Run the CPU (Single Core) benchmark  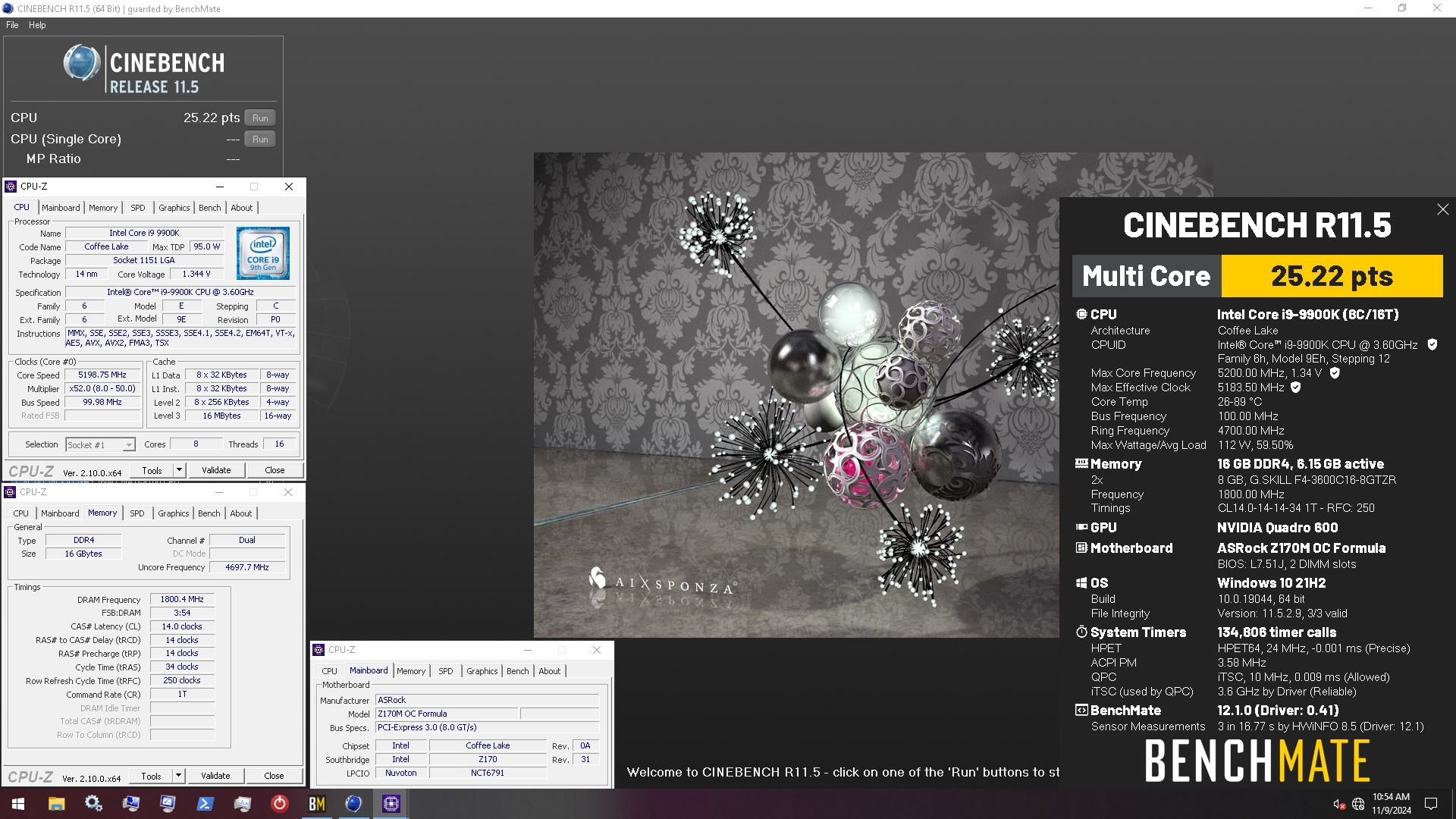[x=260, y=139]
